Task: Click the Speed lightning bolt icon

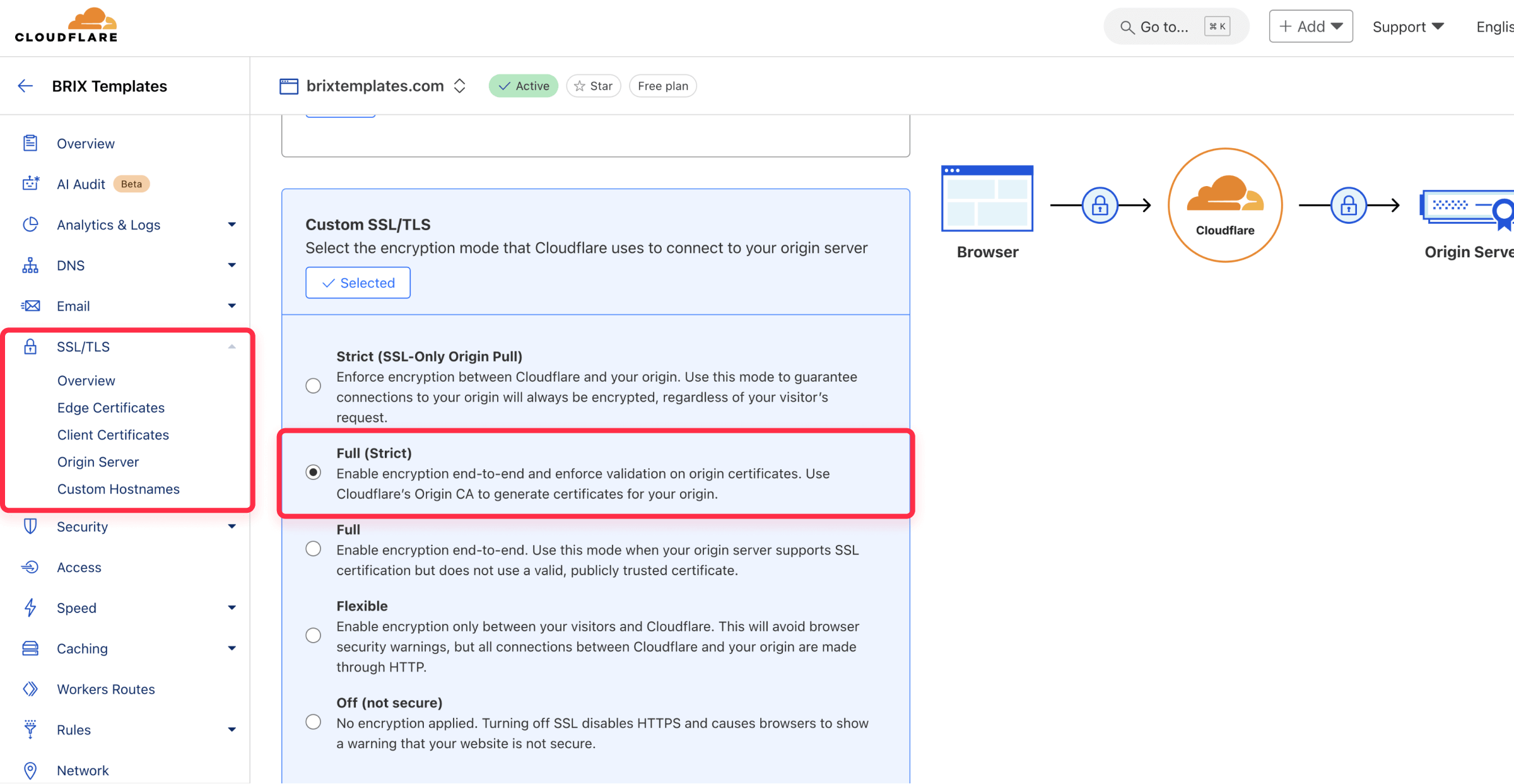Action: click(30, 607)
